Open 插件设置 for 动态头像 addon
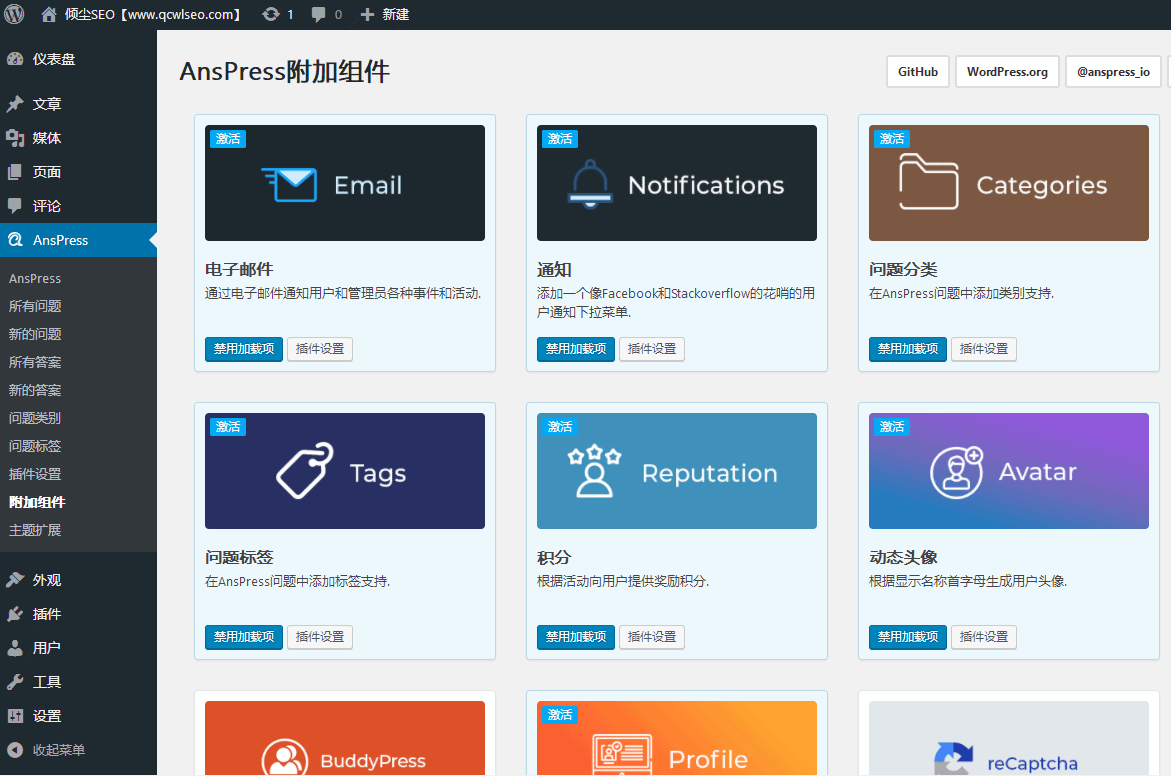The image size is (1171, 776). pos(984,637)
